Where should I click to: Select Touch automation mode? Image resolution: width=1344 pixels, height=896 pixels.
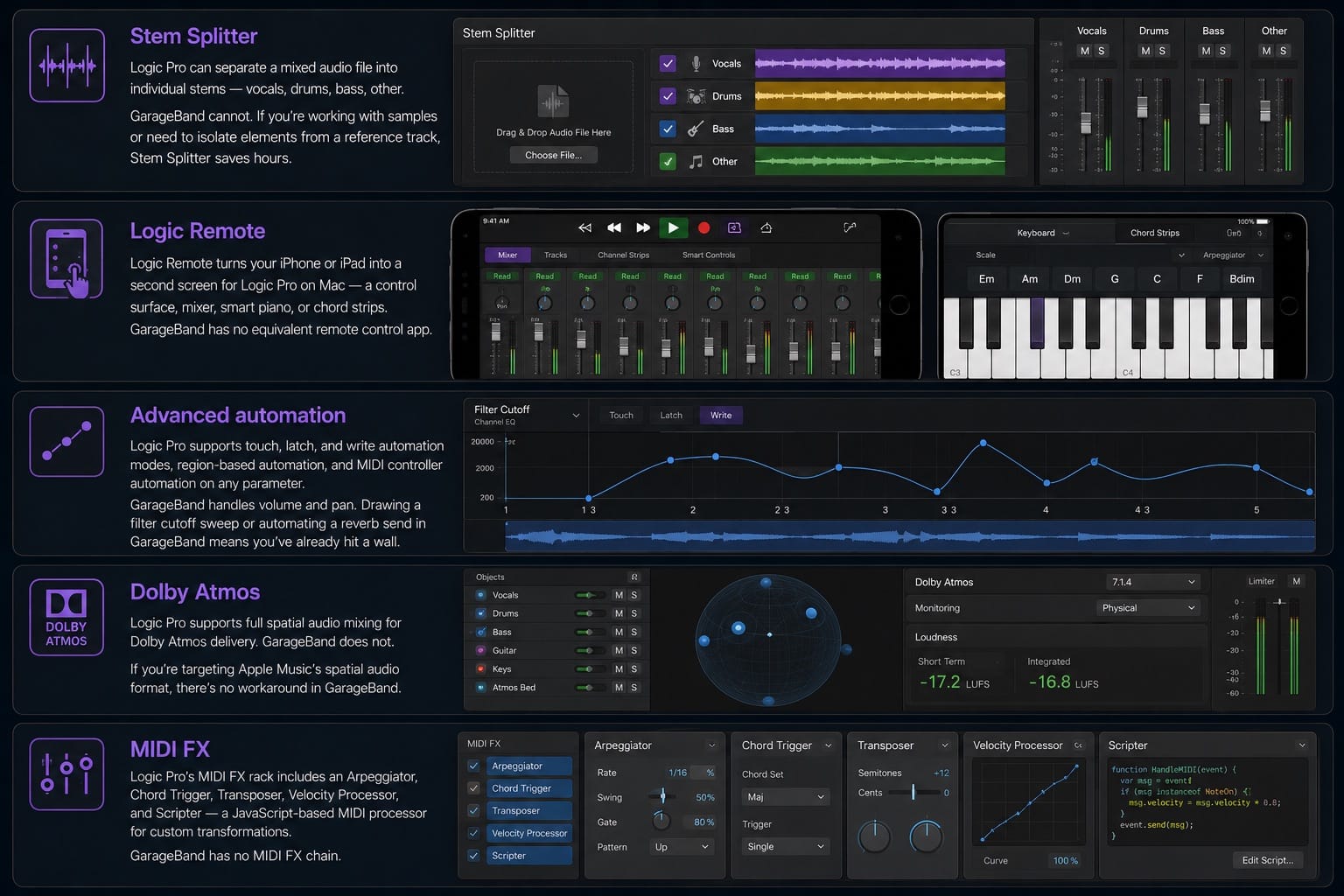(621, 416)
